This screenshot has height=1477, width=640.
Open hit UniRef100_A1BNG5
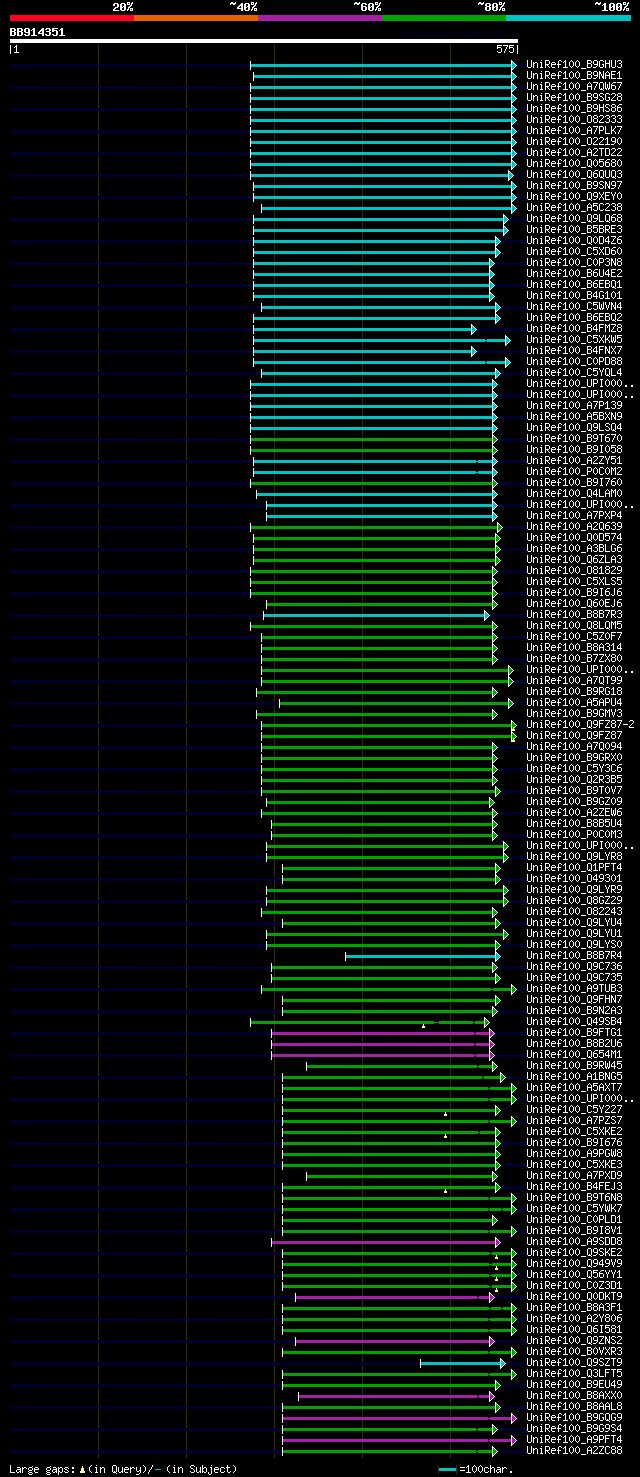pyautogui.click(x=574, y=1076)
